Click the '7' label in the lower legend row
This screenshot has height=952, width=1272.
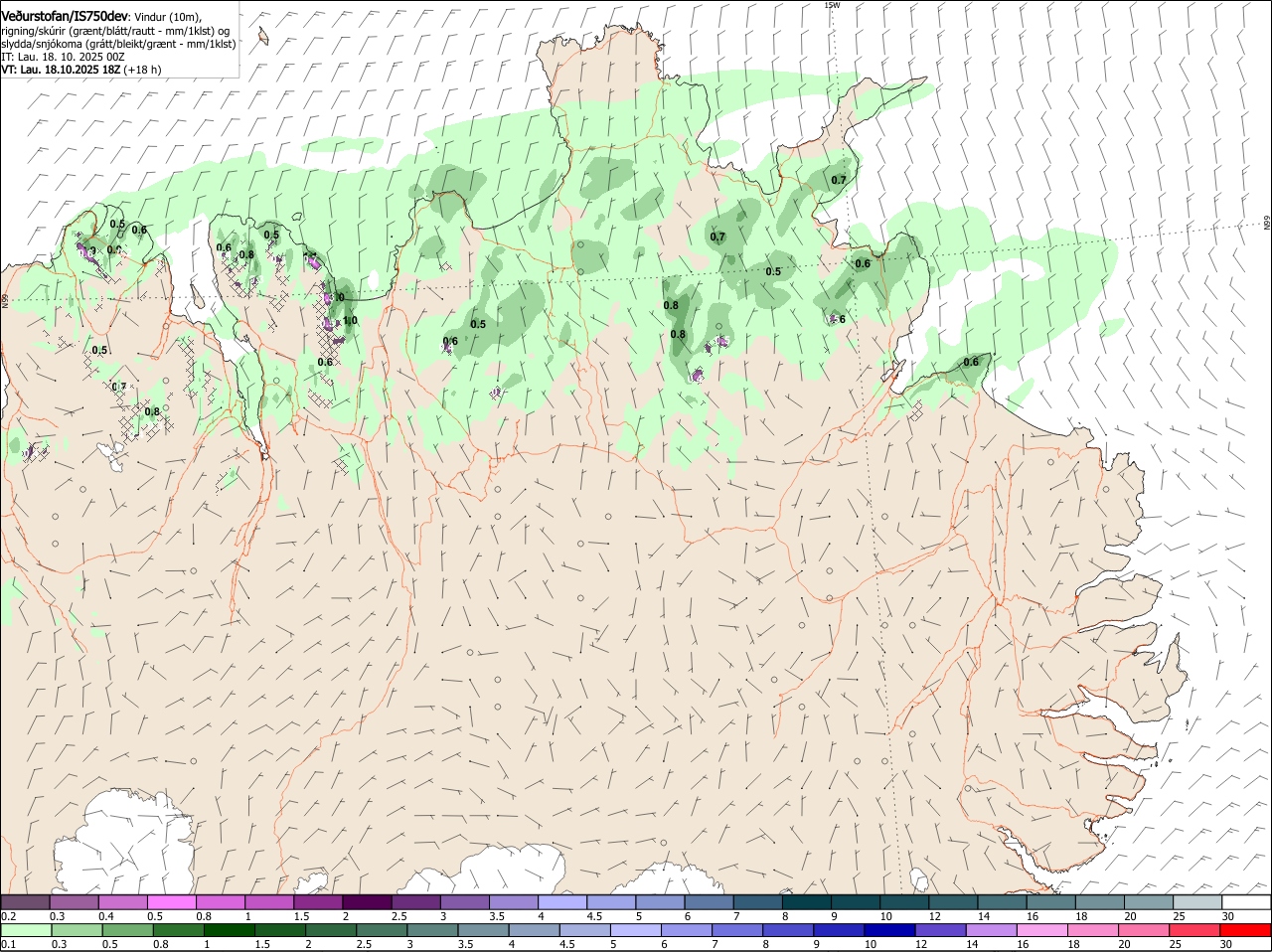(x=715, y=944)
